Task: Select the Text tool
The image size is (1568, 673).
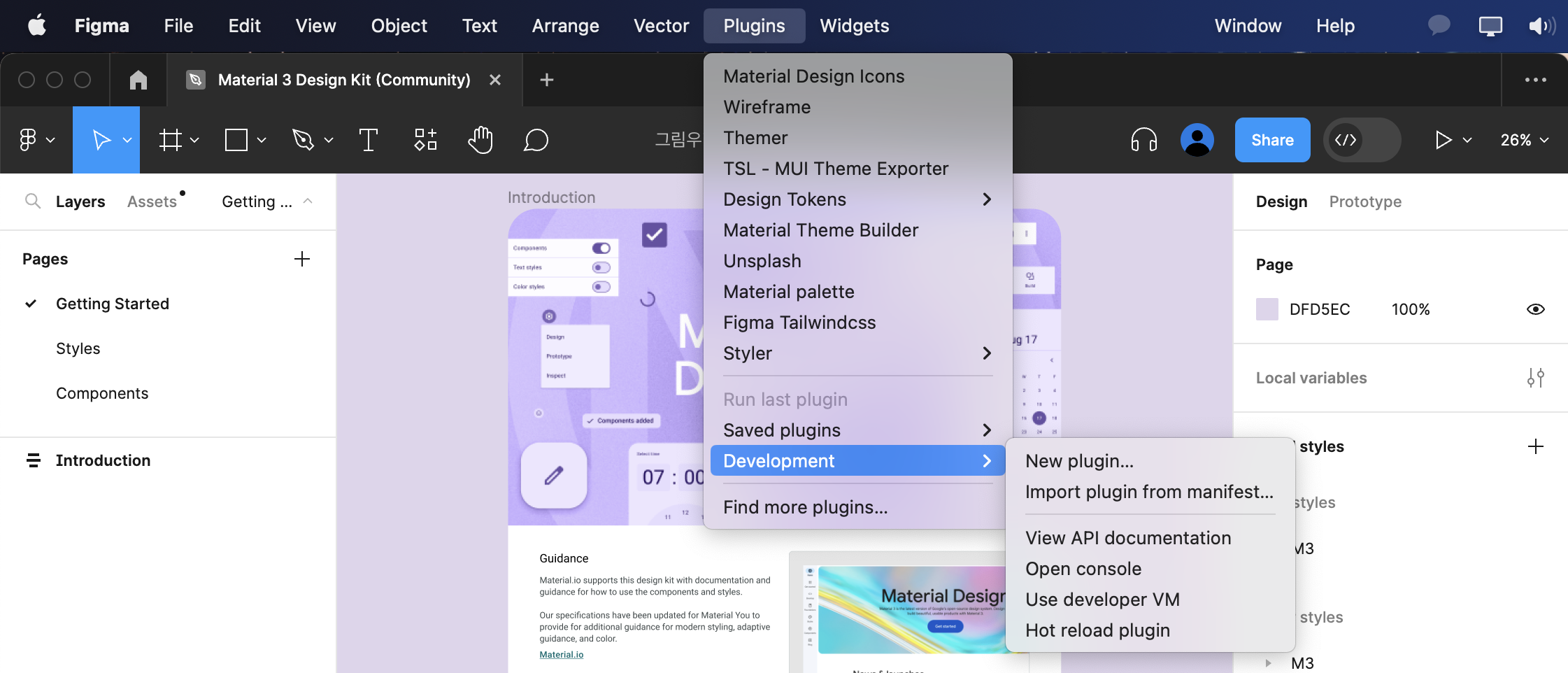Action: click(369, 140)
